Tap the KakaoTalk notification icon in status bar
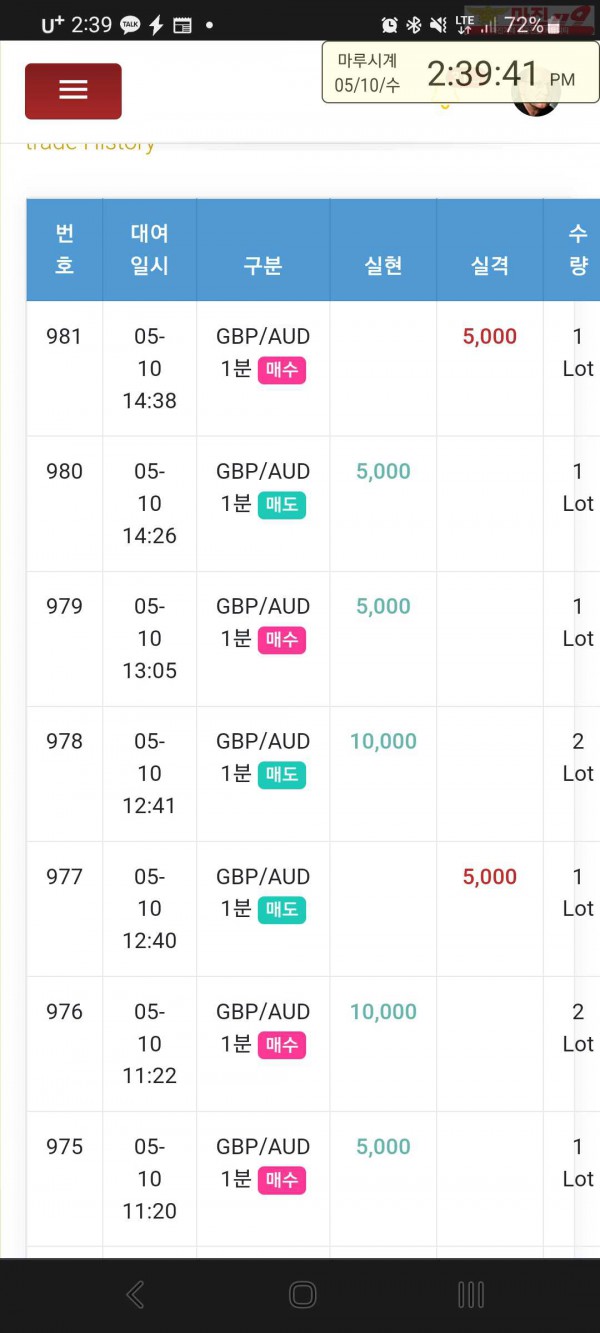Screen dimensions: 600x1333 (130, 26)
